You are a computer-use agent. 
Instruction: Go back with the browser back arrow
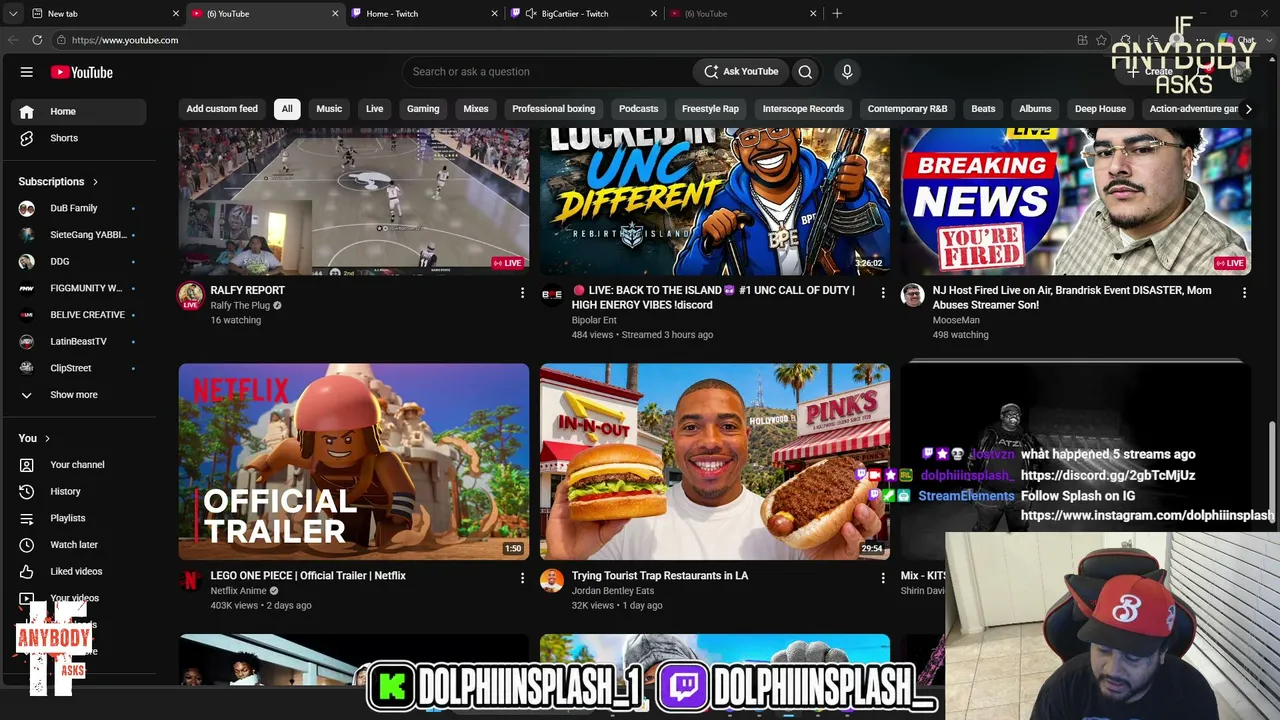point(13,40)
